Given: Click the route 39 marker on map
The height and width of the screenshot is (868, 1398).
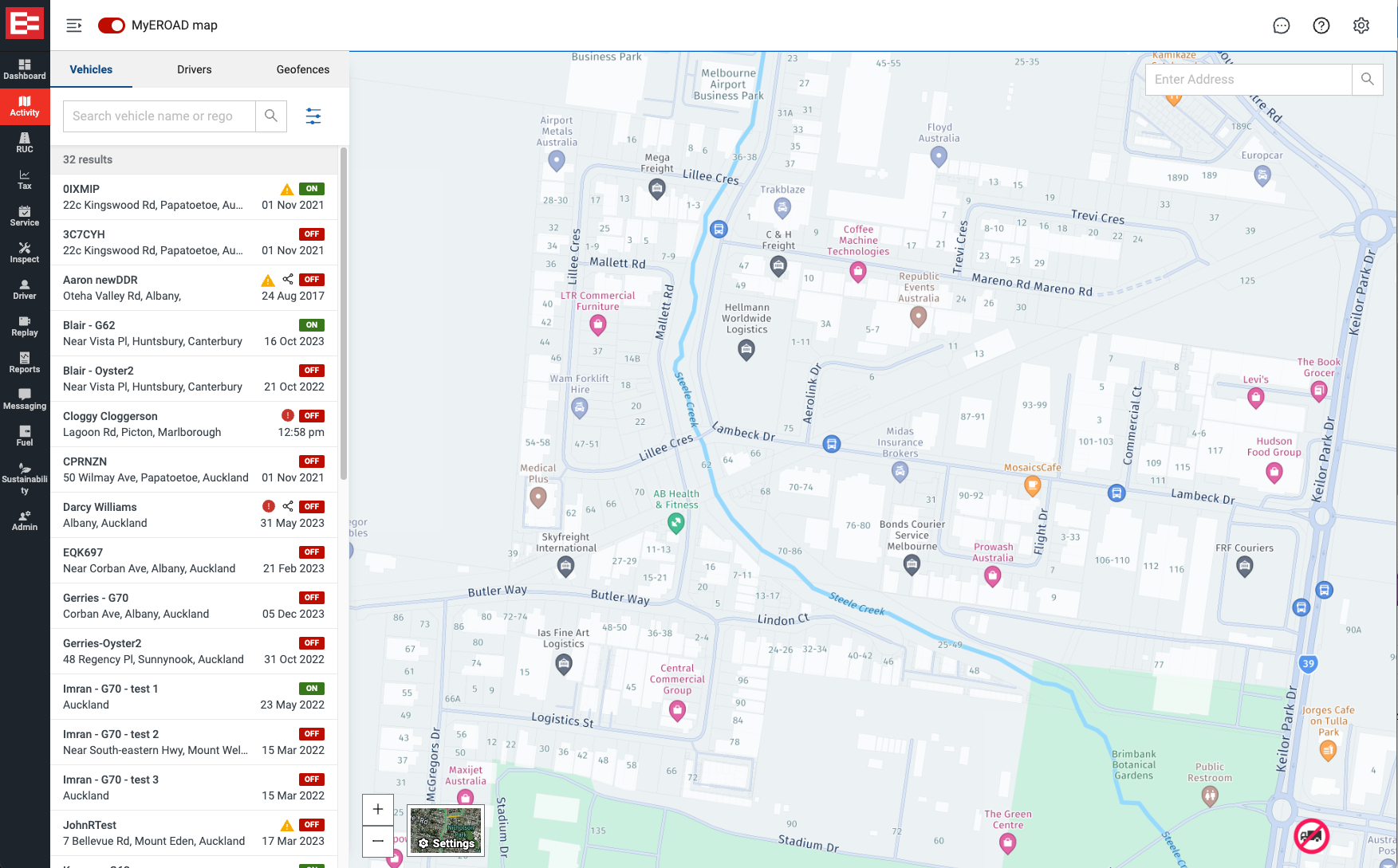Looking at the screenshot, I should tap(1308, 663).
